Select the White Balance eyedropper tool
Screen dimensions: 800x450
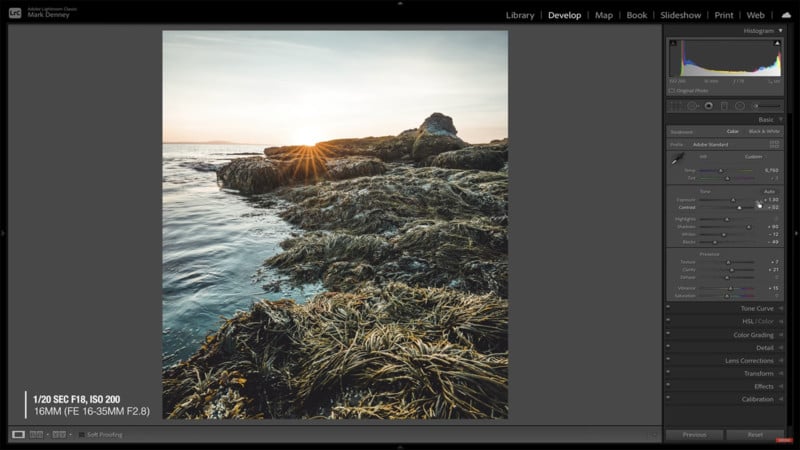pos(677,158)
